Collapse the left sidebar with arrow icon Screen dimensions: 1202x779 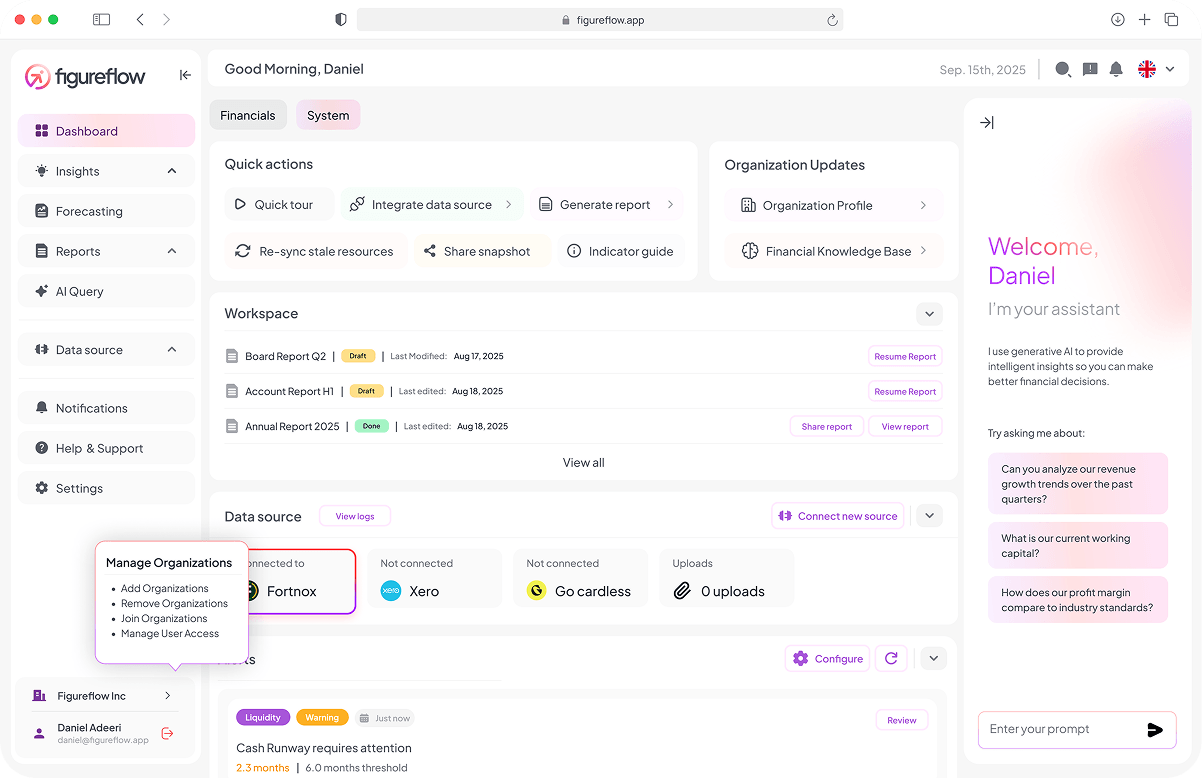point(185,75)
